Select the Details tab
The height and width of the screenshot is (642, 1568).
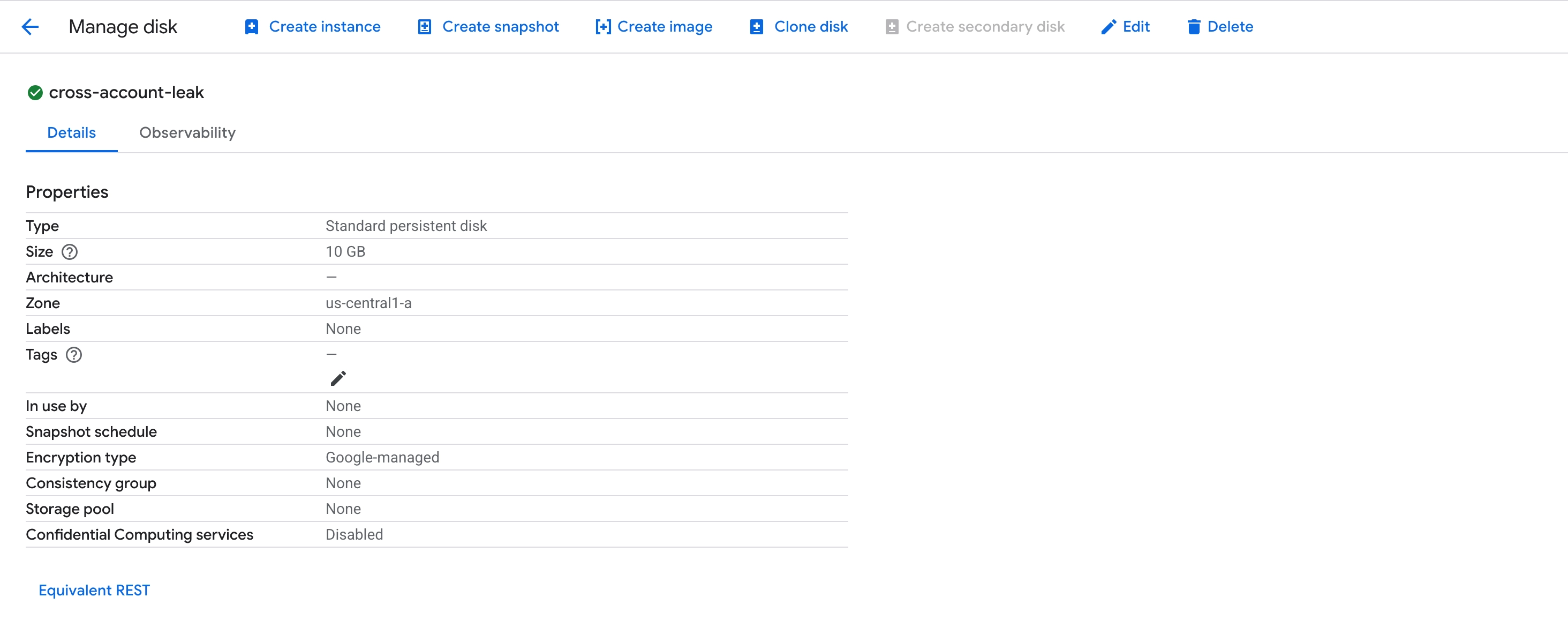[71, 133]
